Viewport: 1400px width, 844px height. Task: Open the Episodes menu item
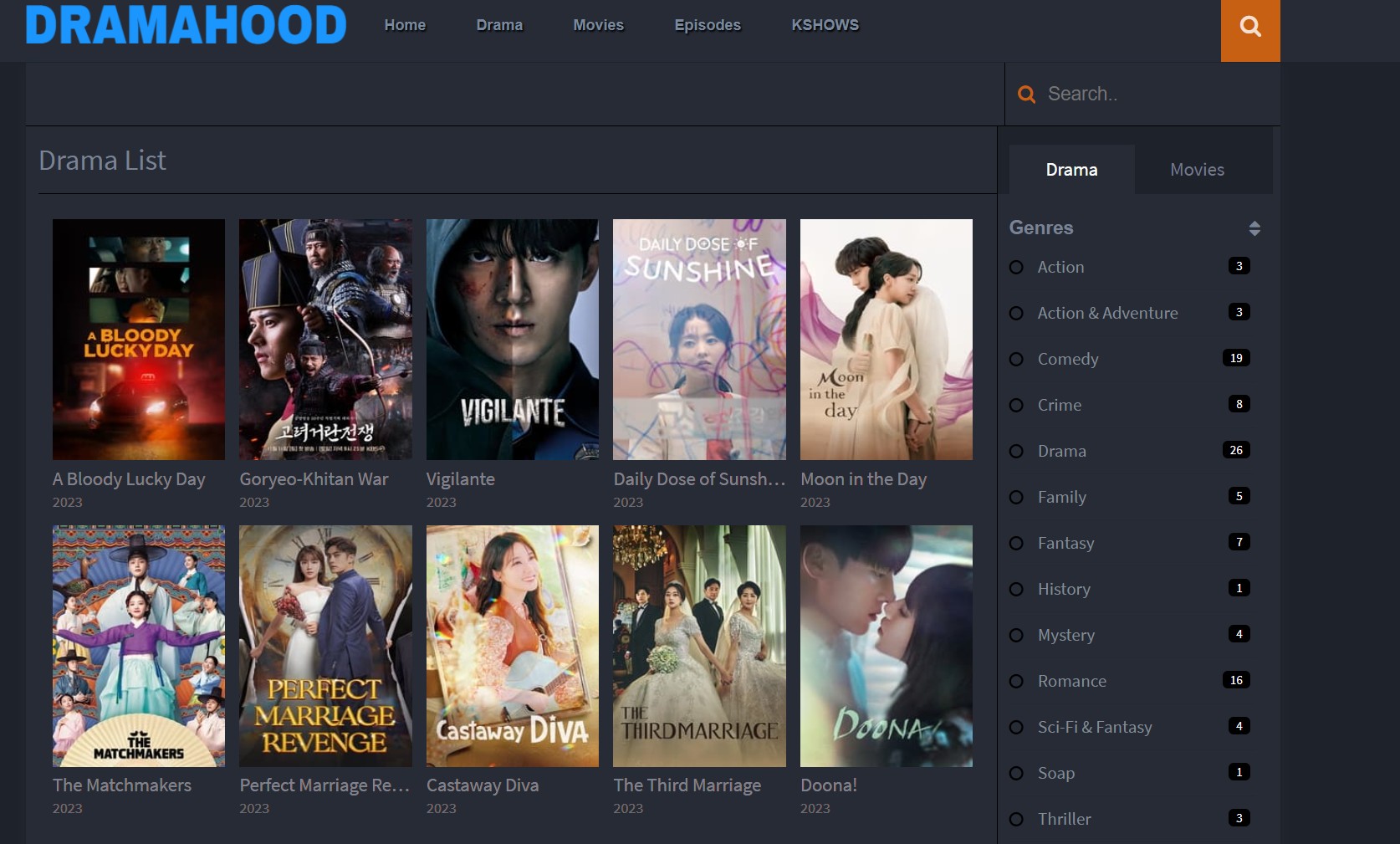point(708,25)
